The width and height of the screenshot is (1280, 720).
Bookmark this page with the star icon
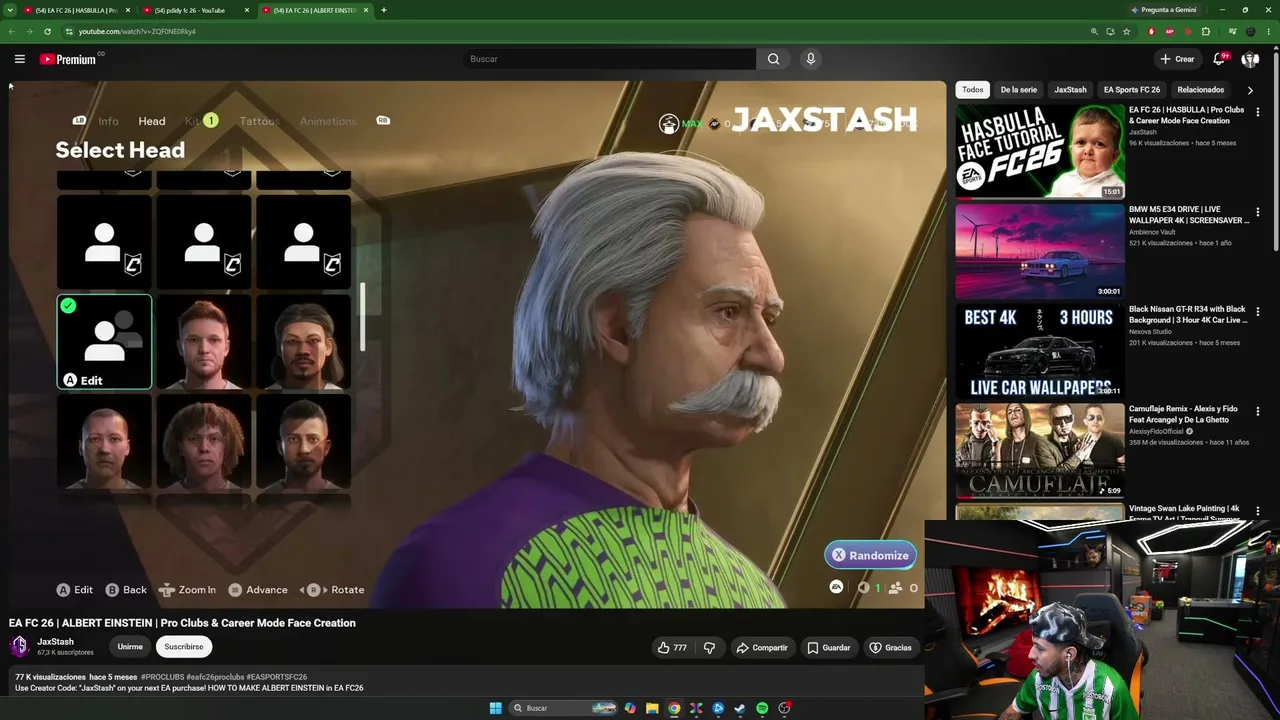coord(1127,31)
